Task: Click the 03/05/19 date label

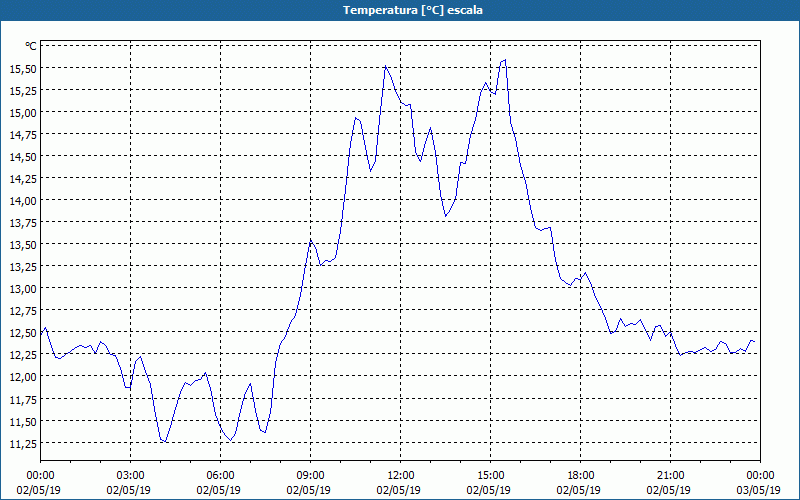Action: tap(759, 490)
